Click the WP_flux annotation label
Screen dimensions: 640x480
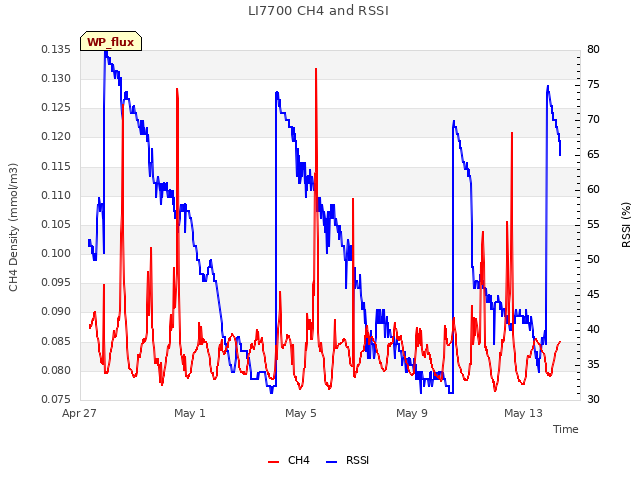tap(111, 42)
